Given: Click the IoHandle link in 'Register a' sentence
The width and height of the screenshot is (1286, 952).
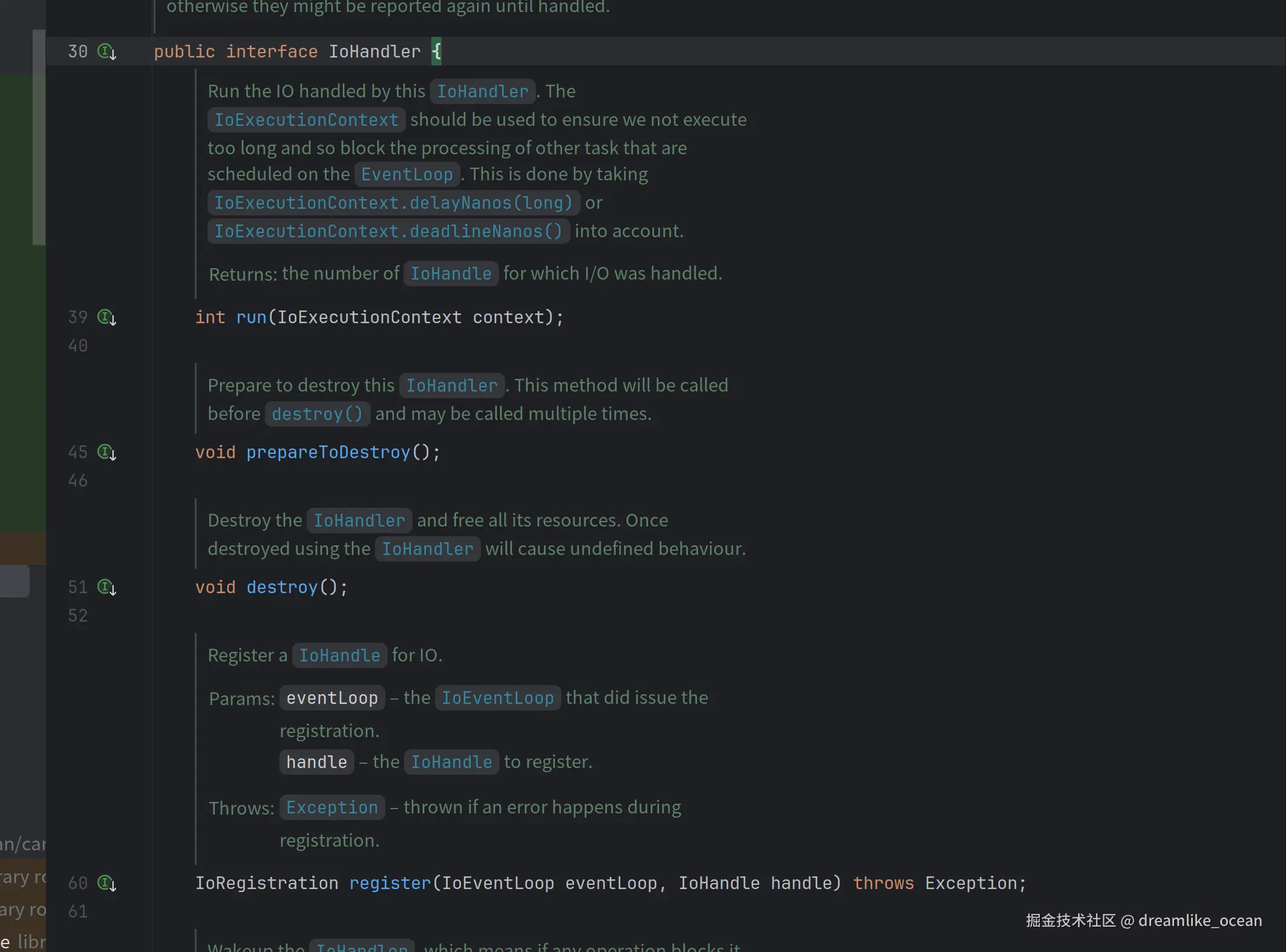Looking at the screenshot, I should pos(339,656).
